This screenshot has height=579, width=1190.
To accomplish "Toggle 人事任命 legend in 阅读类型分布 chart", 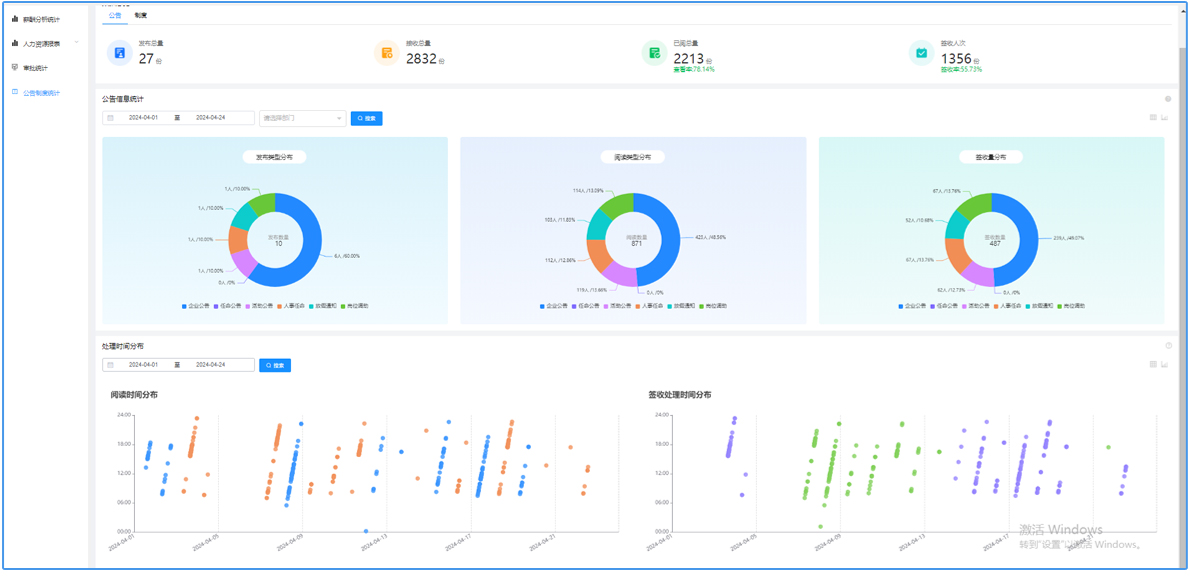I will (649, 306).
